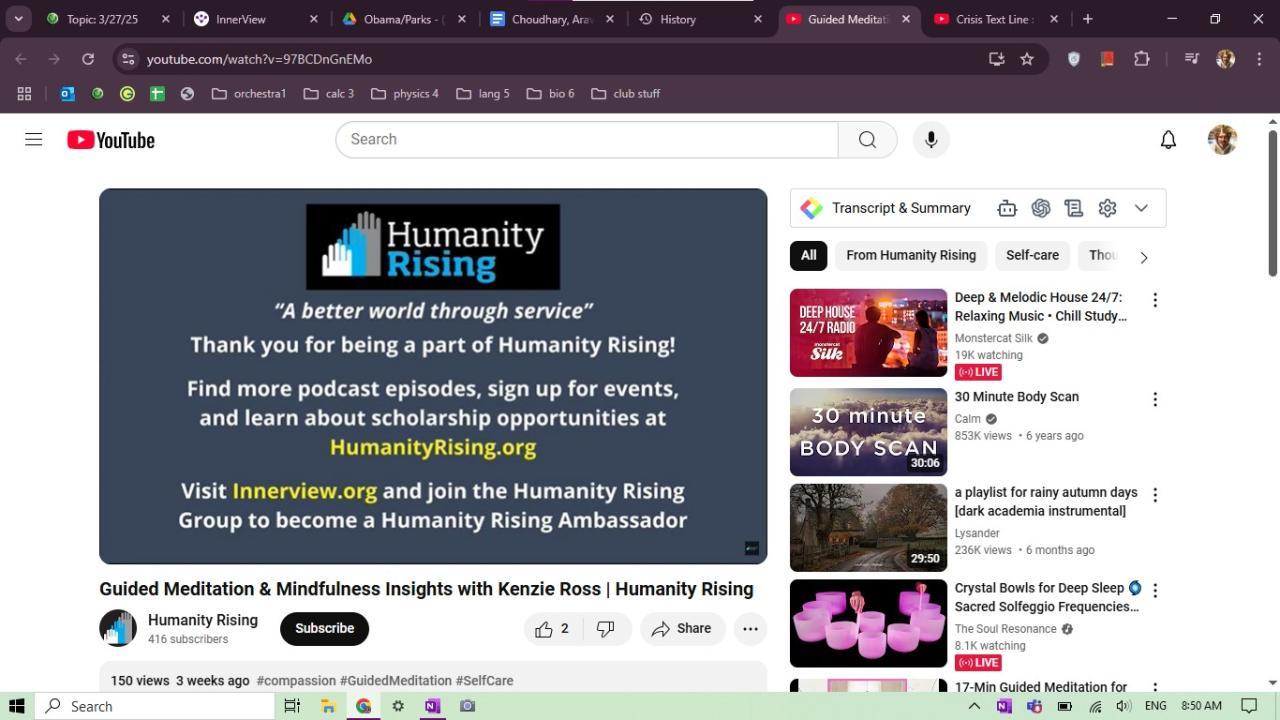Open options for rainy autumn playlist video
The width and height of the screenshot is (1280, 720).
[1155, 495]
